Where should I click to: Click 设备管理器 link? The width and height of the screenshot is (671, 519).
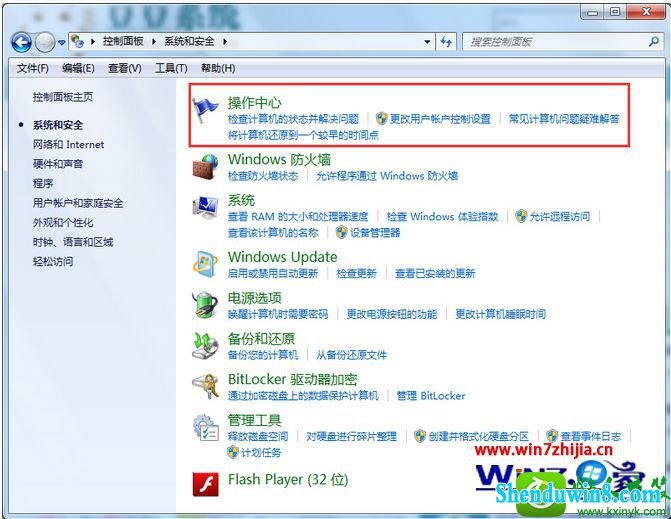tap(375, 233)
